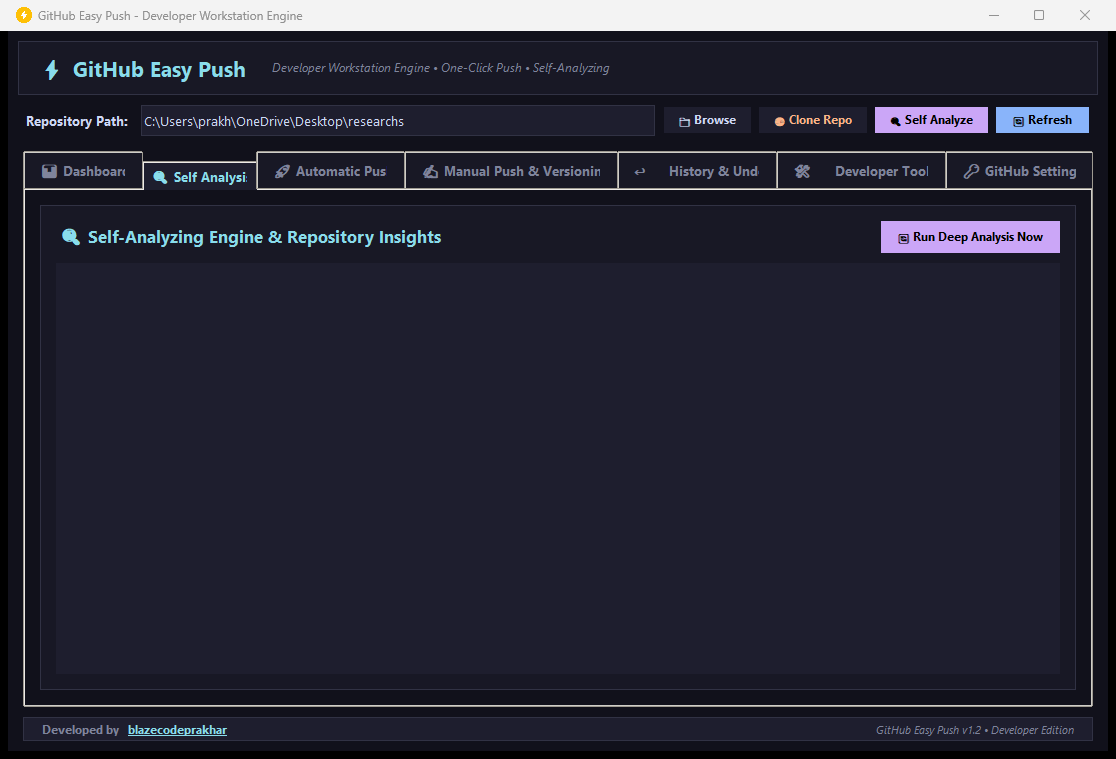Image resolution: width=1116 pixels, height=759 pixels.
Task: Click the tools icon on Developer Tools tab
Action: (x=802, y=171)
